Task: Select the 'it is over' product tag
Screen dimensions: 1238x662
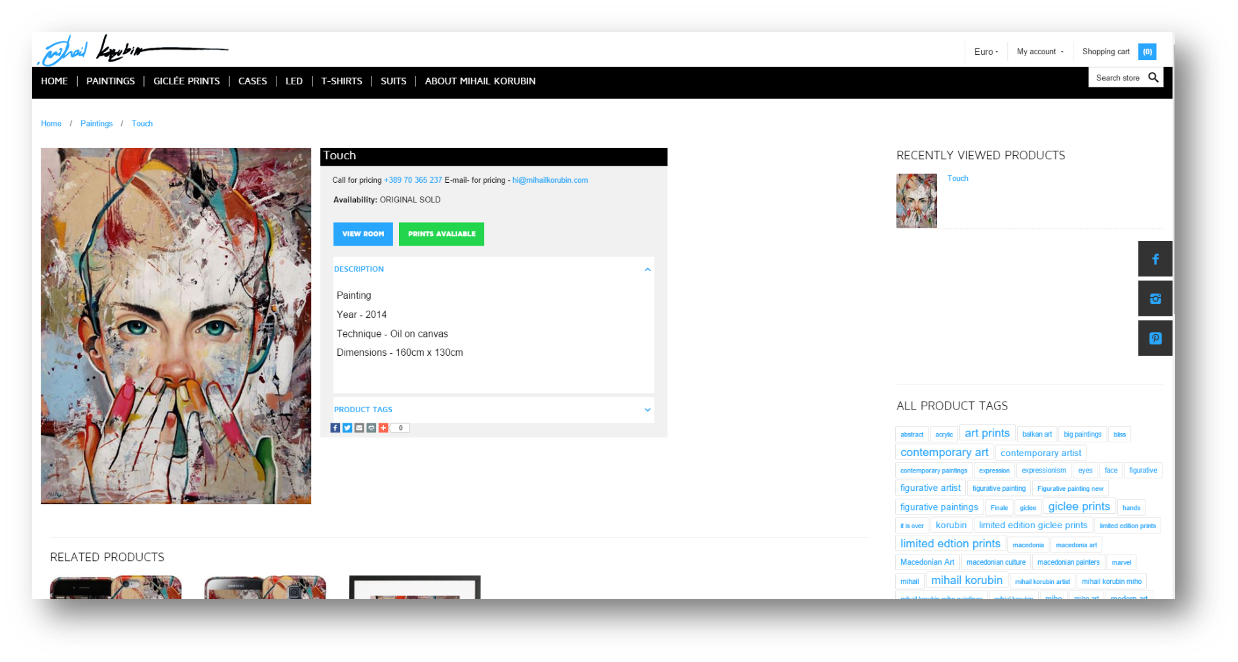Action: 912,526
